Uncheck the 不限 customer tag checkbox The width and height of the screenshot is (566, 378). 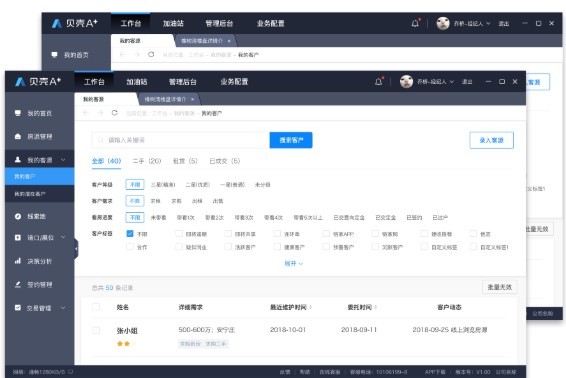(x=130, y=234)
